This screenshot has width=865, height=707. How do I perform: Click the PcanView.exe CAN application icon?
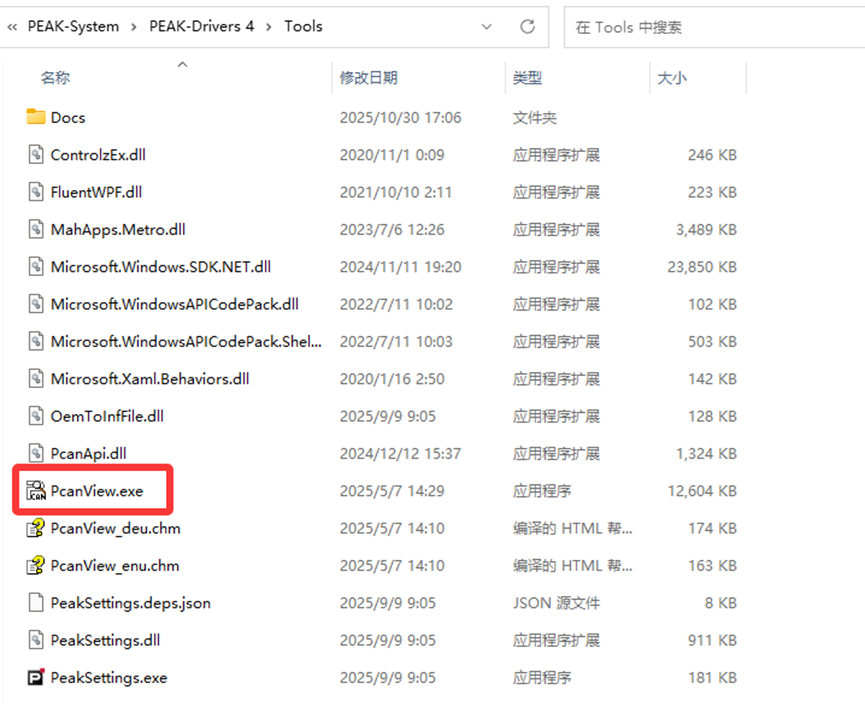coord(36,491)
